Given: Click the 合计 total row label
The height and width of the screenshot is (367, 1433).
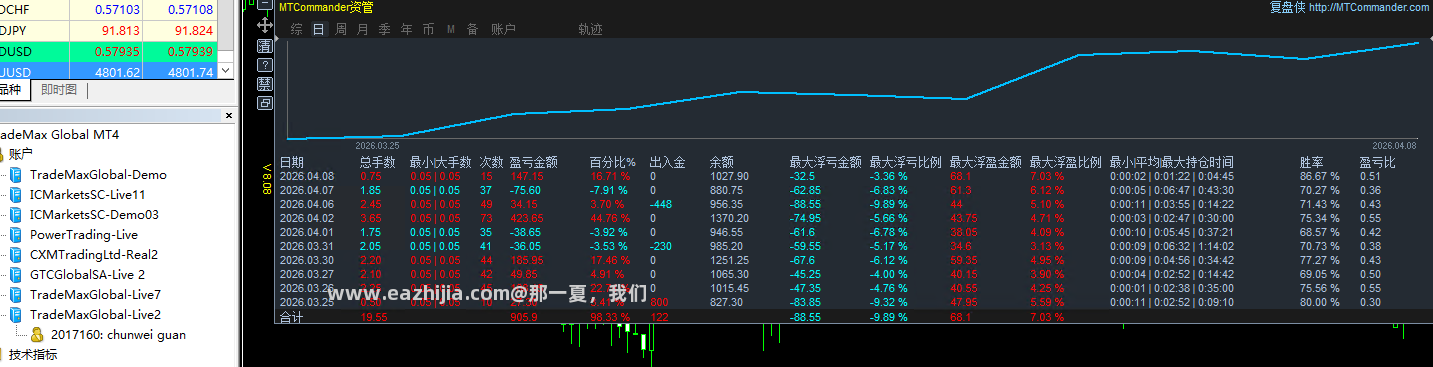Looking at the screenshot, I should 291,317.
